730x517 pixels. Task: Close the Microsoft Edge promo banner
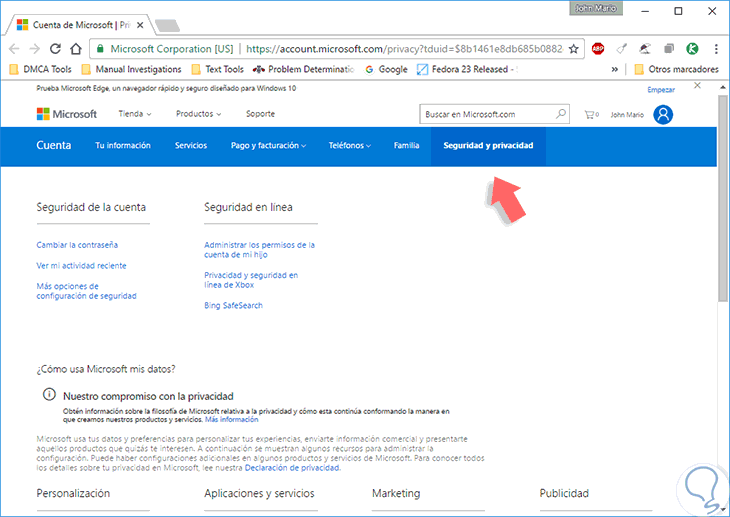tap(697, 85)
